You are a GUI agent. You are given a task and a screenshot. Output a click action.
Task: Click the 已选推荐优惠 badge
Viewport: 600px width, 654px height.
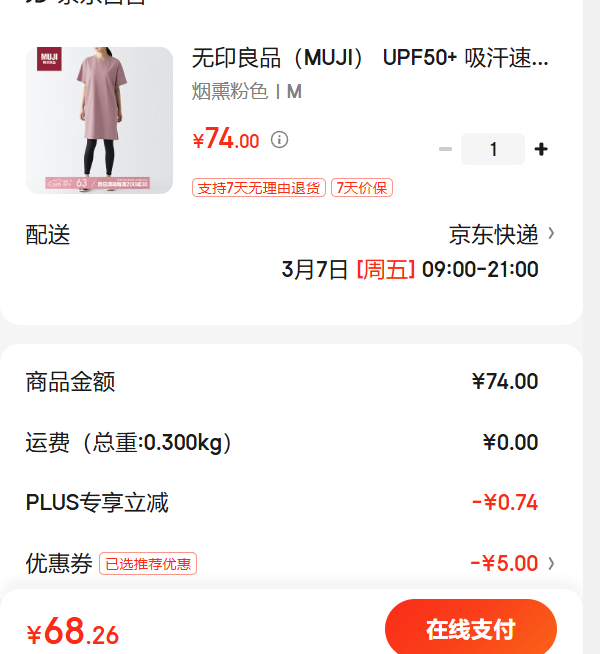(x=148, y=564)
